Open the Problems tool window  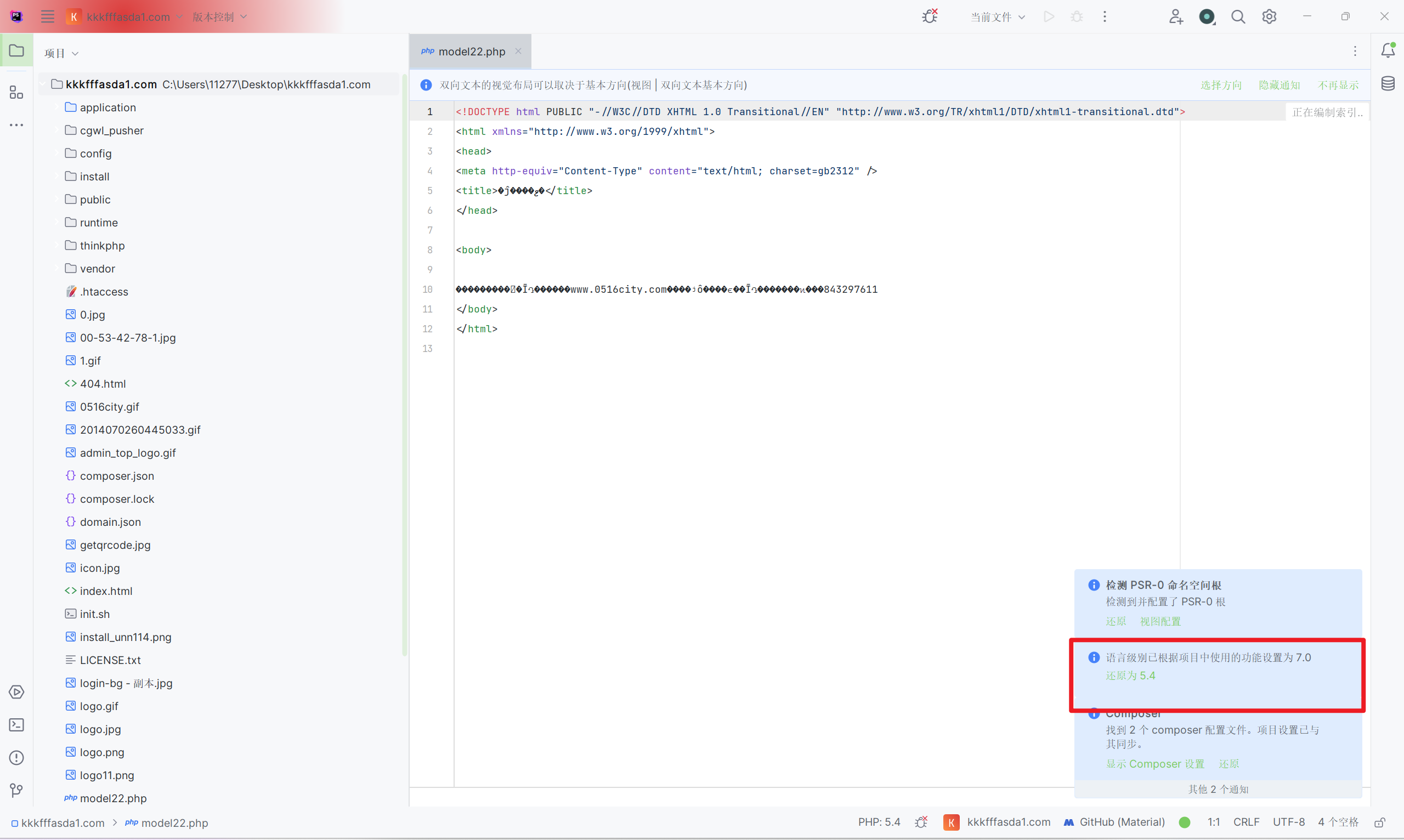click(x=16, y=757)
